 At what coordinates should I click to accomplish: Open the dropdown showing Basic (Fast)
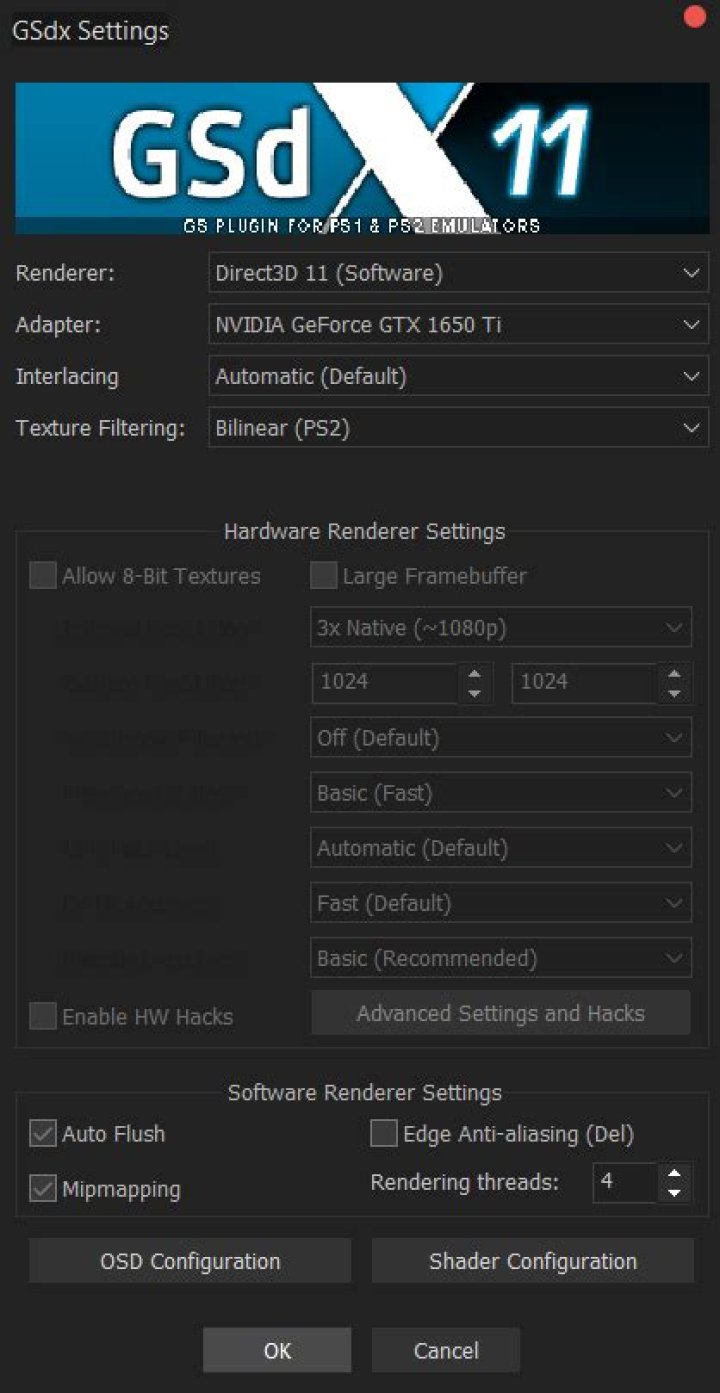(501, 793)
